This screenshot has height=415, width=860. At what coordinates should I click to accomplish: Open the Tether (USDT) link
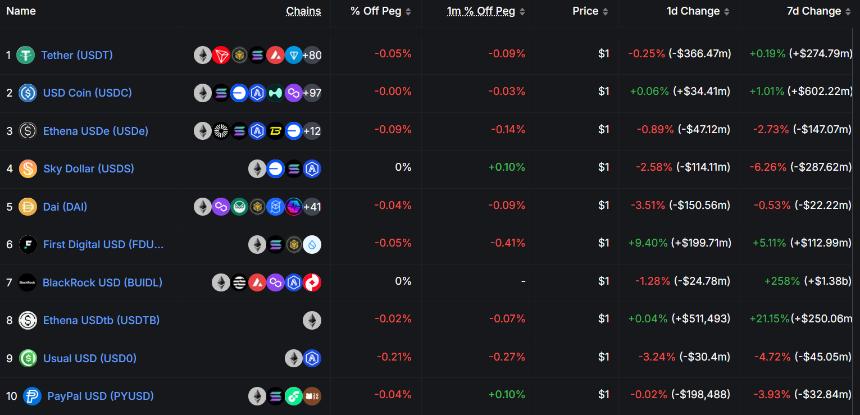(x=77, y=55)
